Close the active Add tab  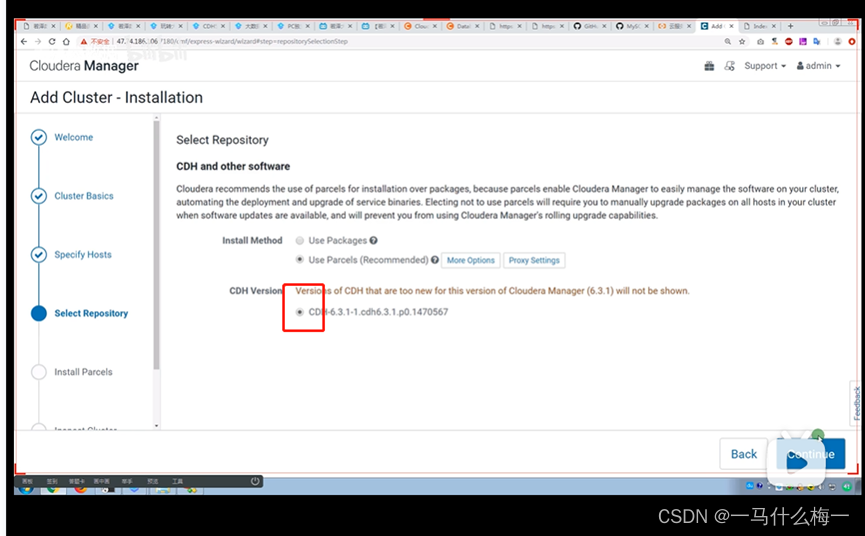pyautogui.click(x=731, y=26)
